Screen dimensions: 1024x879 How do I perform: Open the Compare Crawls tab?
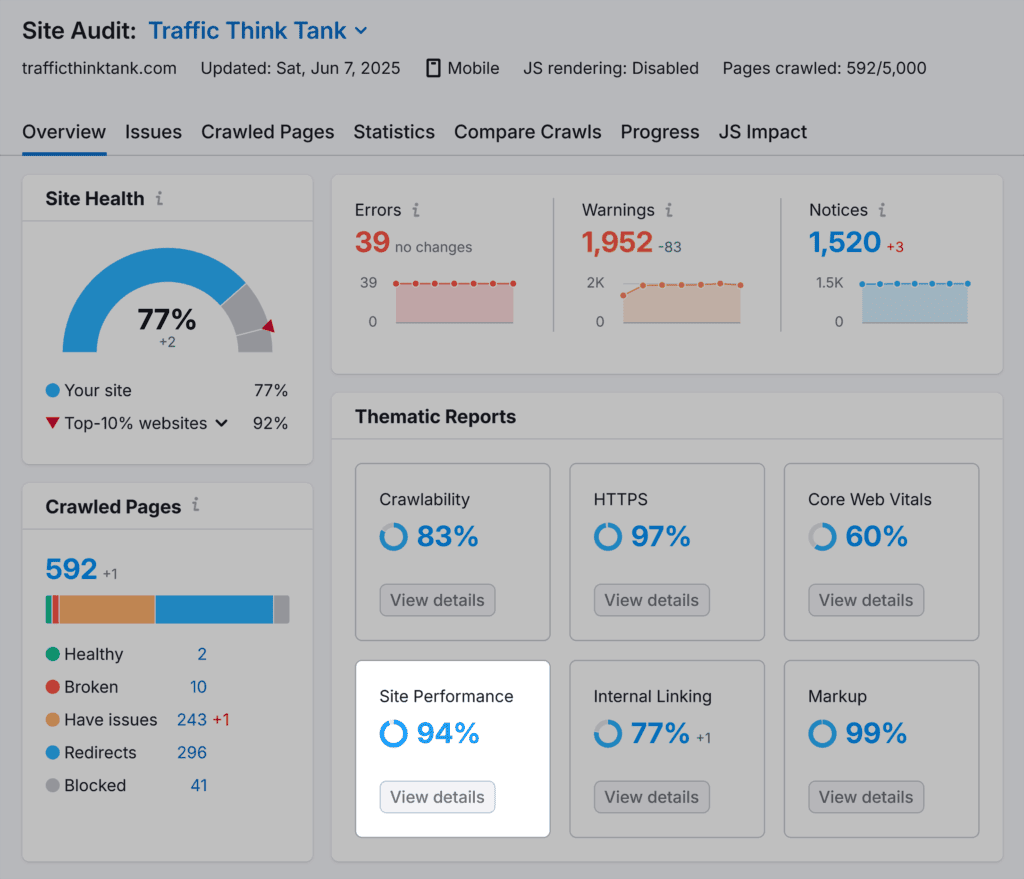[x=527, y=131]
